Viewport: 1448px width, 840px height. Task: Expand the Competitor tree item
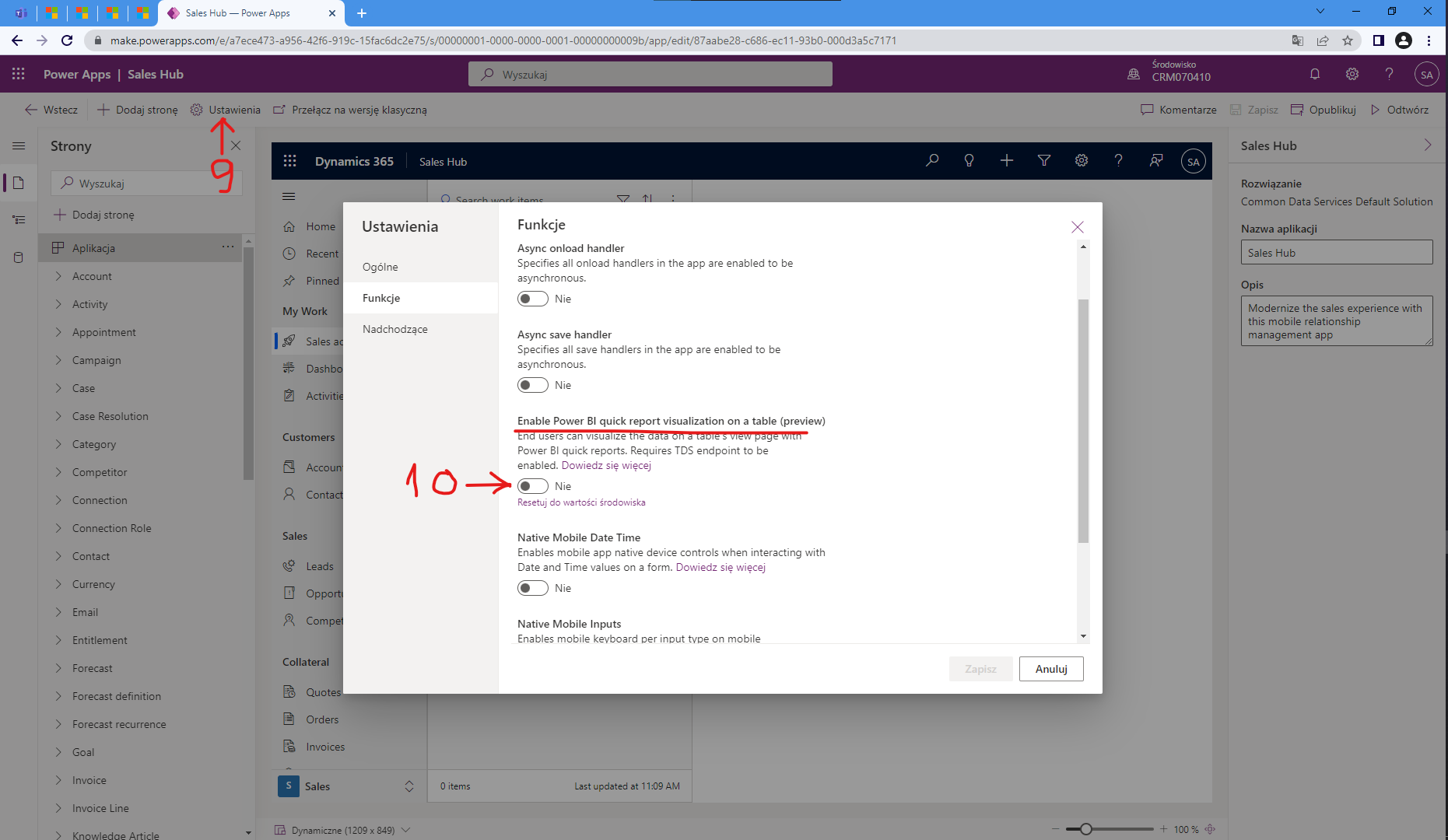tap(58, 471)
